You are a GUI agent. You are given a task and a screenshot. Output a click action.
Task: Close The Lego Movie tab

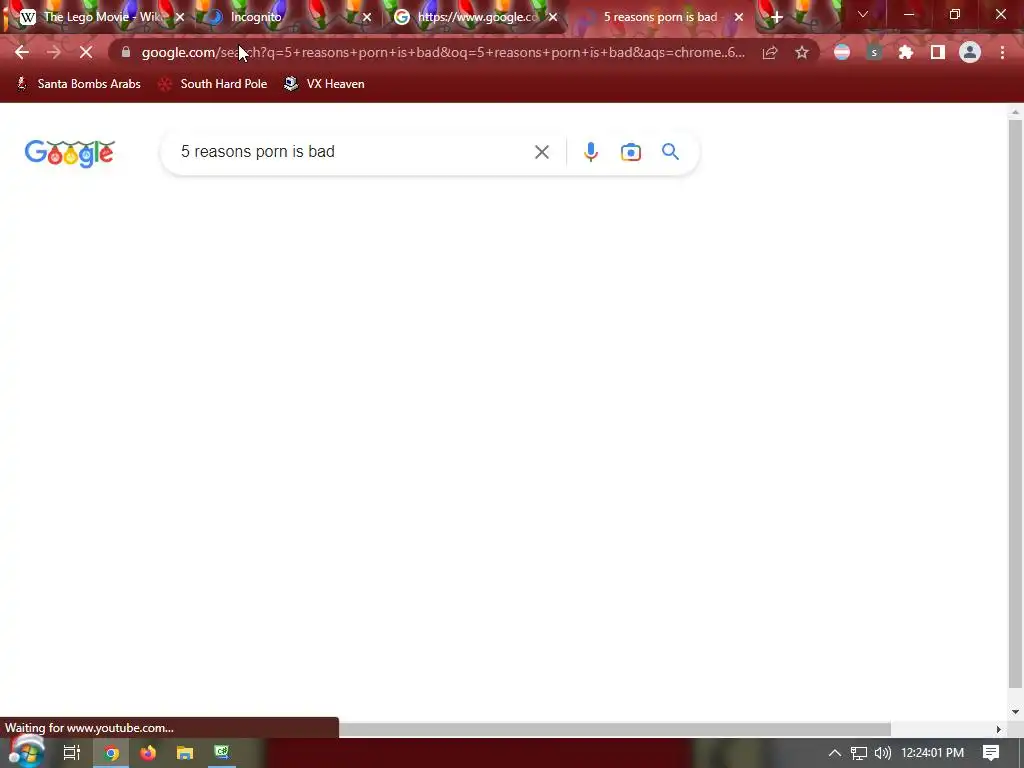(180, 17)
